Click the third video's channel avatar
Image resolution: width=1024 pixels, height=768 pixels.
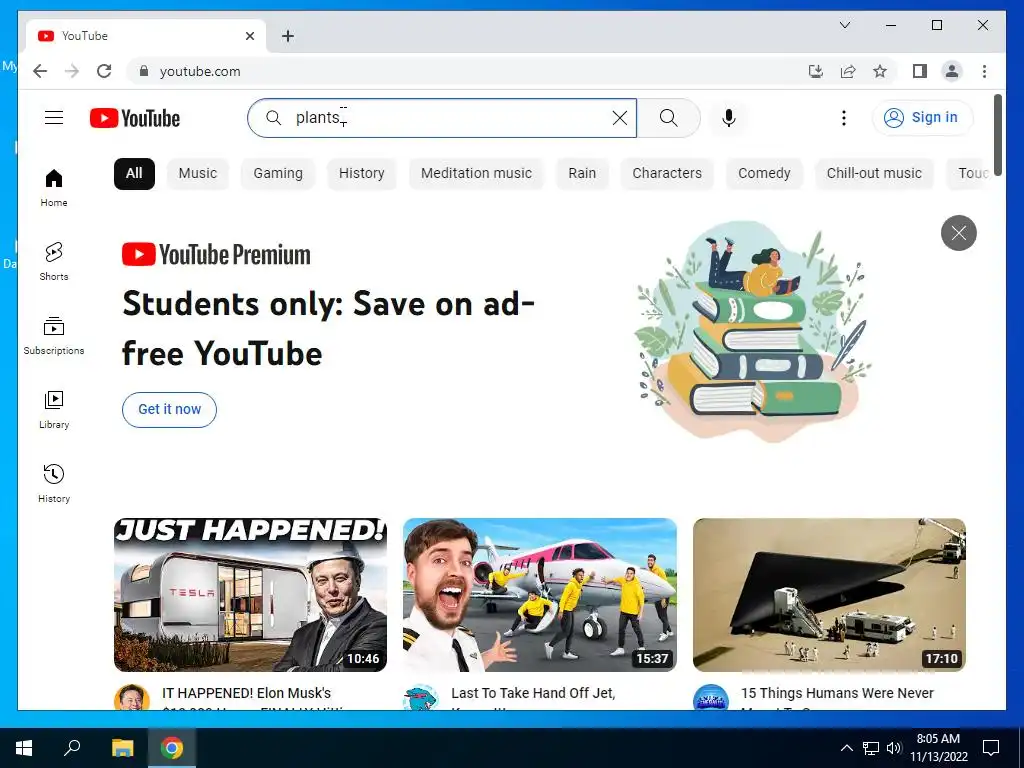point(711,697)
